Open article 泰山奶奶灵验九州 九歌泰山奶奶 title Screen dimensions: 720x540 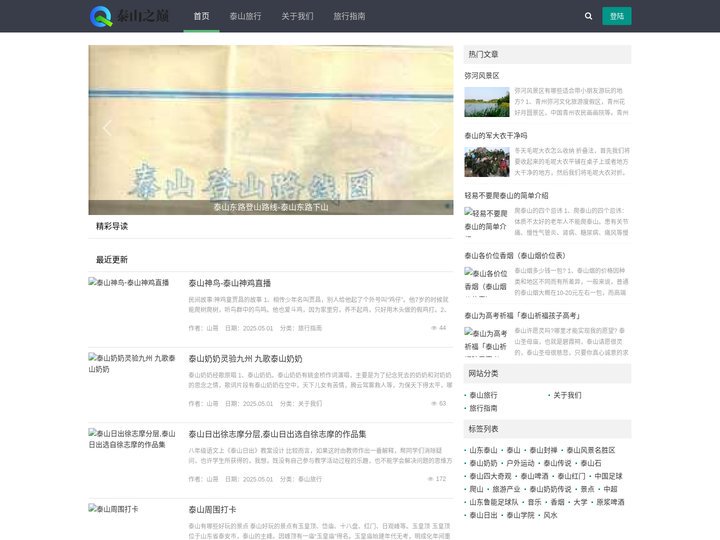tap(245, 359)
